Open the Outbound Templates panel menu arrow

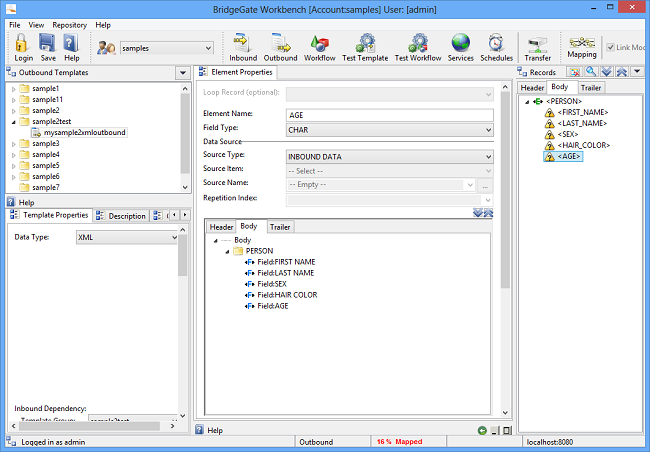183,73
